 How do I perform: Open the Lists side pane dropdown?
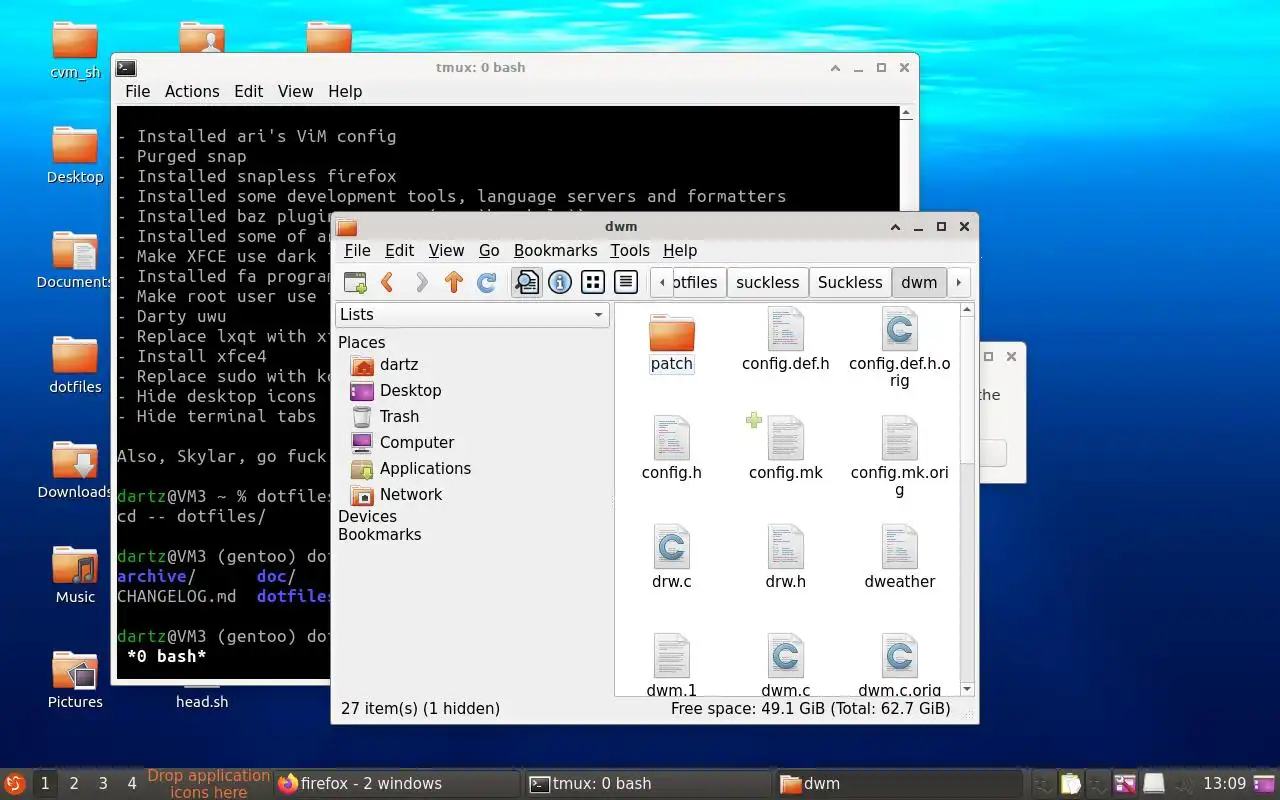click(x=472, y=314)
